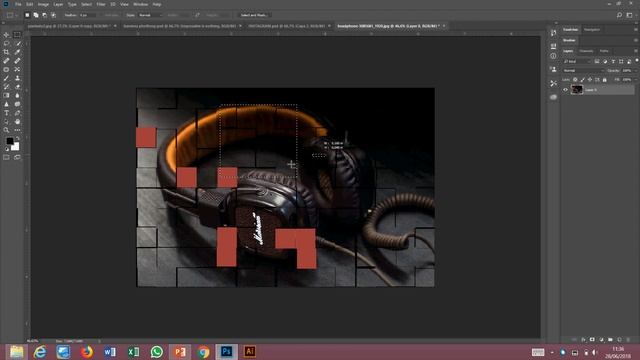Show hidden icons in system tray

552,352
